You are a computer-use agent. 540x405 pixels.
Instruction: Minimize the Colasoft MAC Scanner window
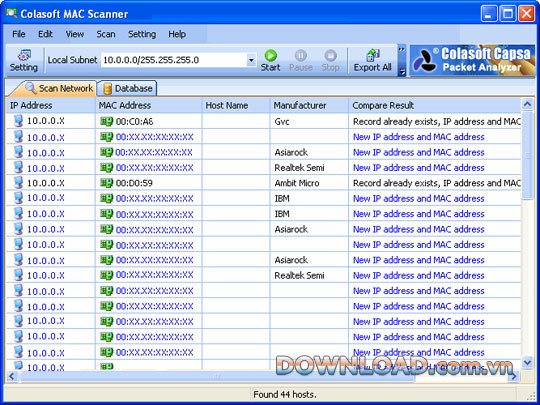click(x=488, y=14)
